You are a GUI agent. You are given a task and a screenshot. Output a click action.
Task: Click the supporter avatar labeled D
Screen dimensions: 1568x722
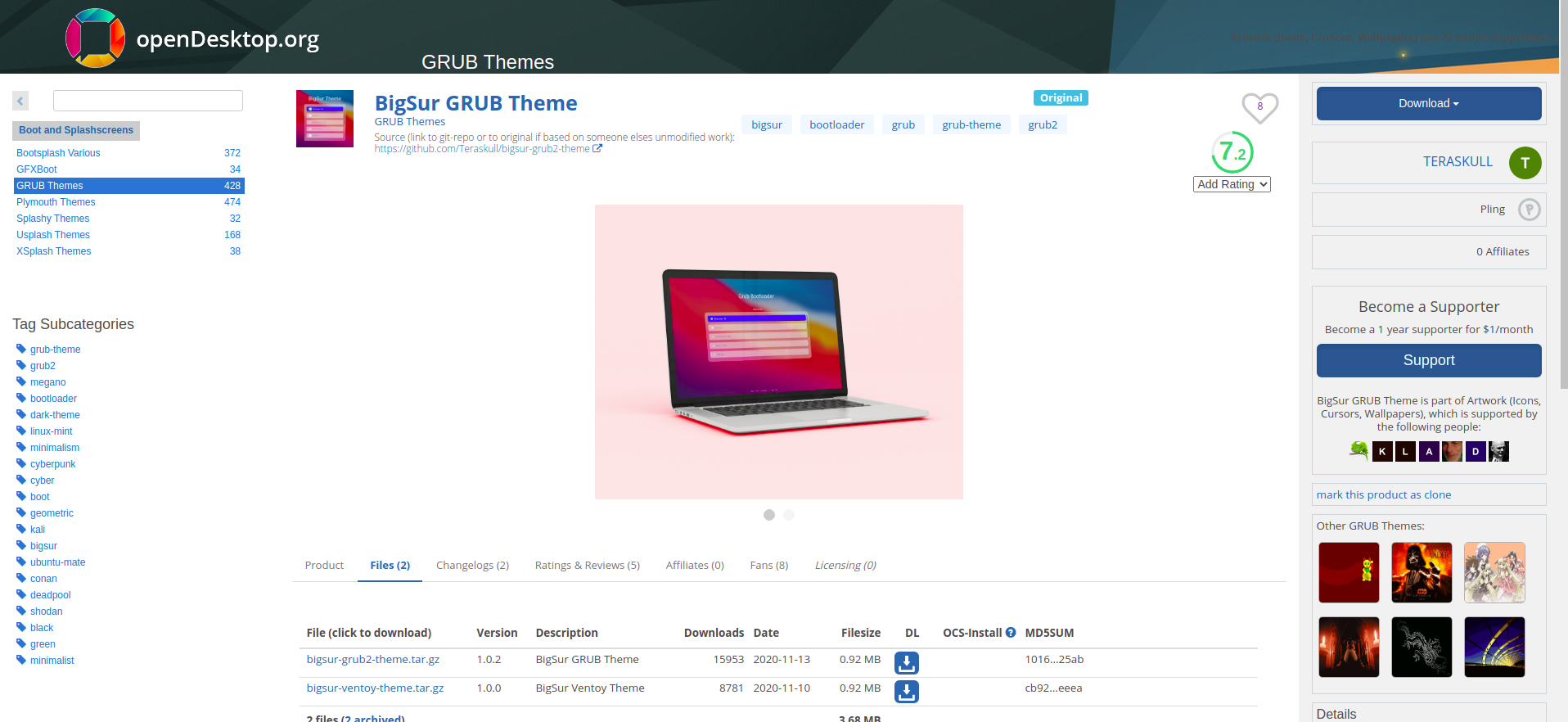[x=1476, y=451]
